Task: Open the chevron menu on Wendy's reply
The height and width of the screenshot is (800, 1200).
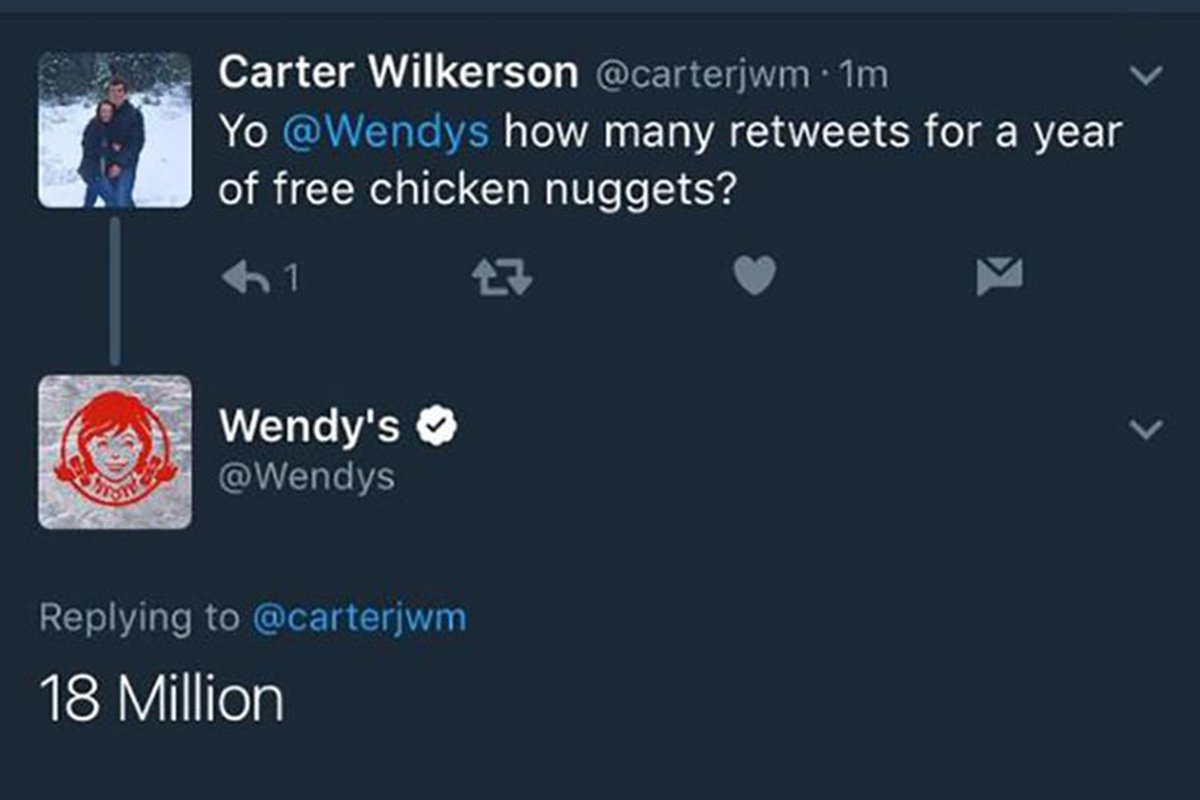Action: [x=1145, y=429]
